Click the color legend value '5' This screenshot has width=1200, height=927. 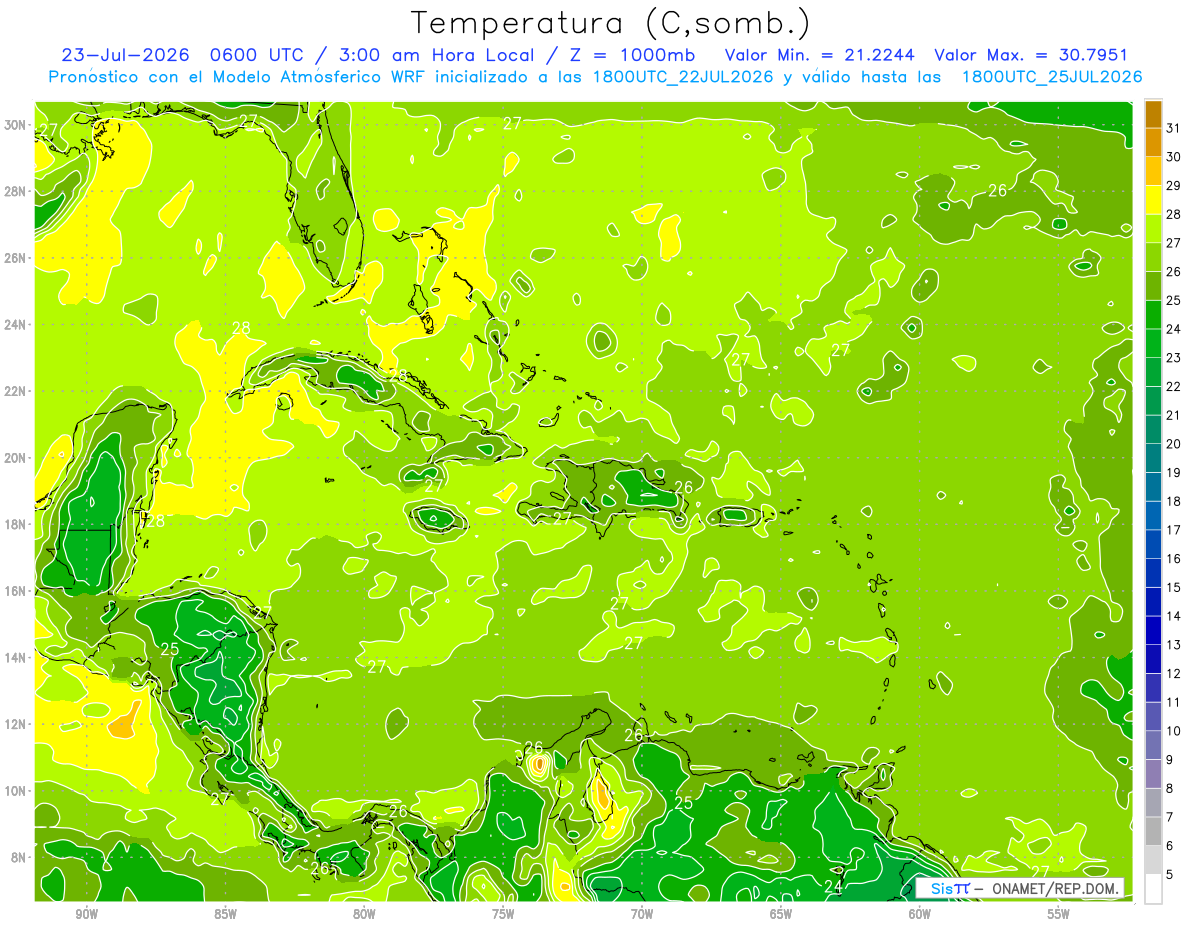(1171, 875)
